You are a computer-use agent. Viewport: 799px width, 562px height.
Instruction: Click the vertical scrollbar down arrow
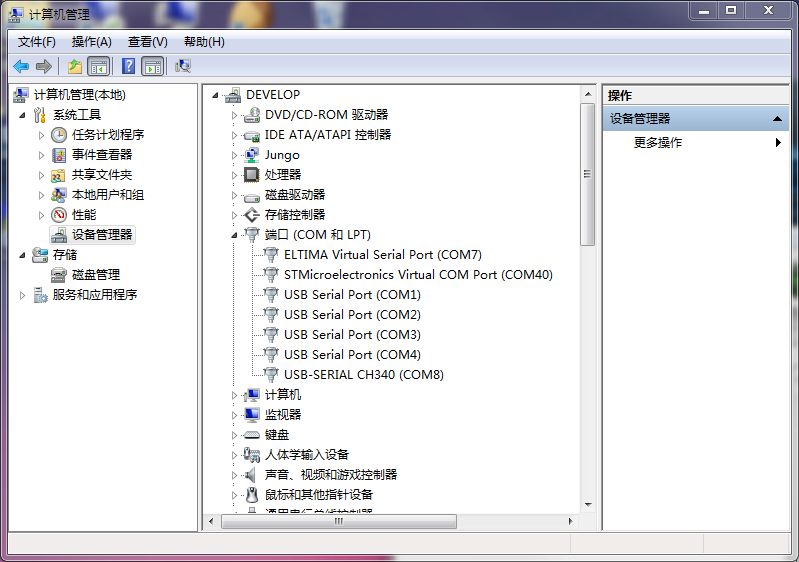(588, 504)
